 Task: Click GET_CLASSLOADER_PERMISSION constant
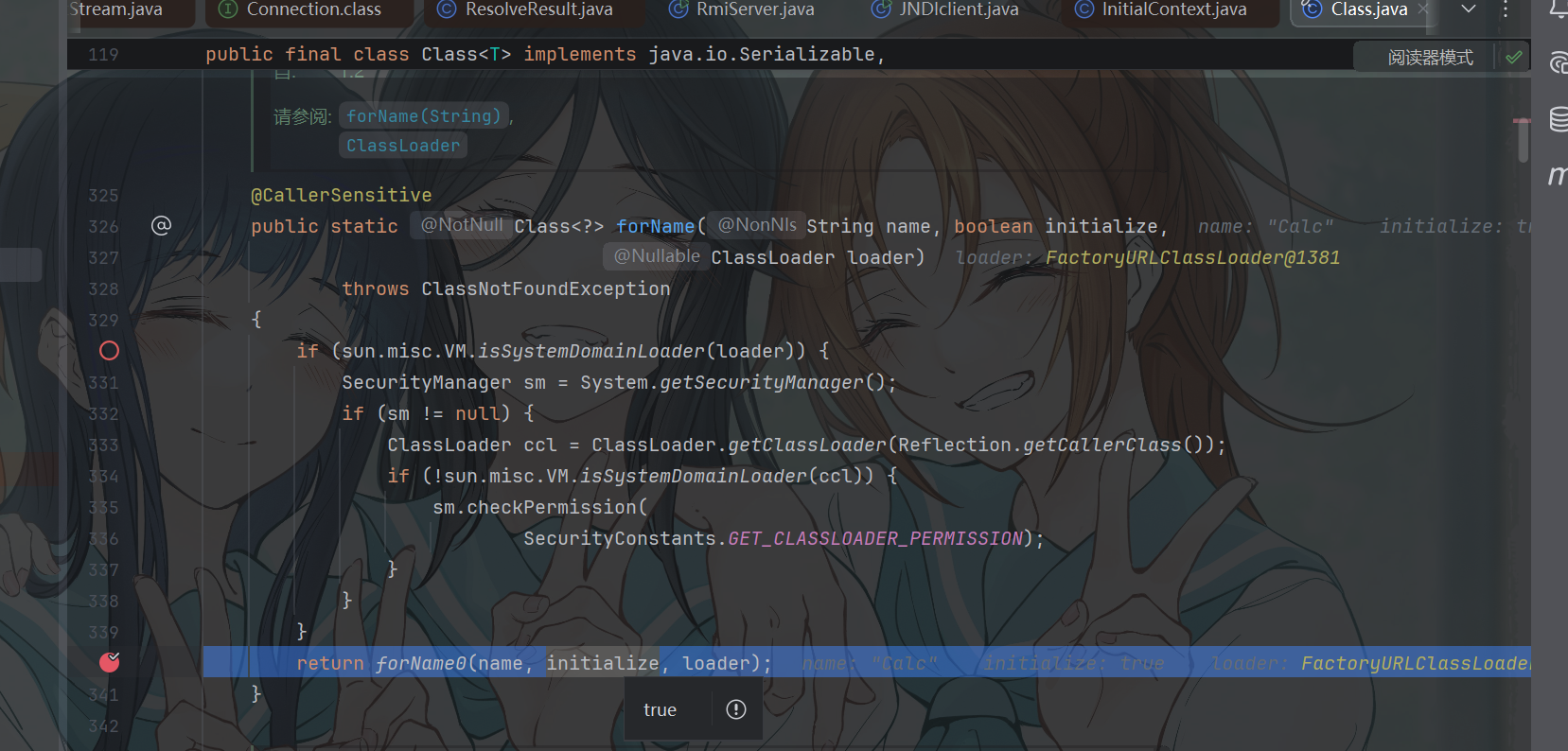(875, 538)
